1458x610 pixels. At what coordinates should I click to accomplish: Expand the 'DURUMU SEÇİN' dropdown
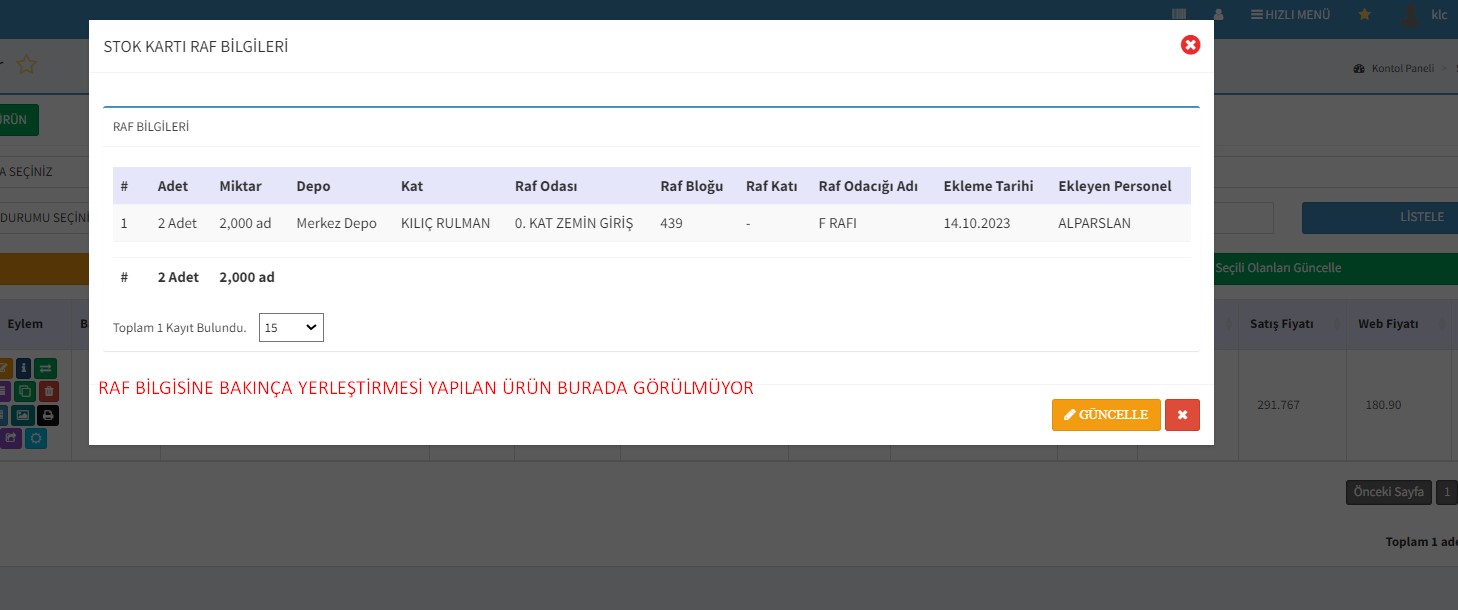coord(40,218)
